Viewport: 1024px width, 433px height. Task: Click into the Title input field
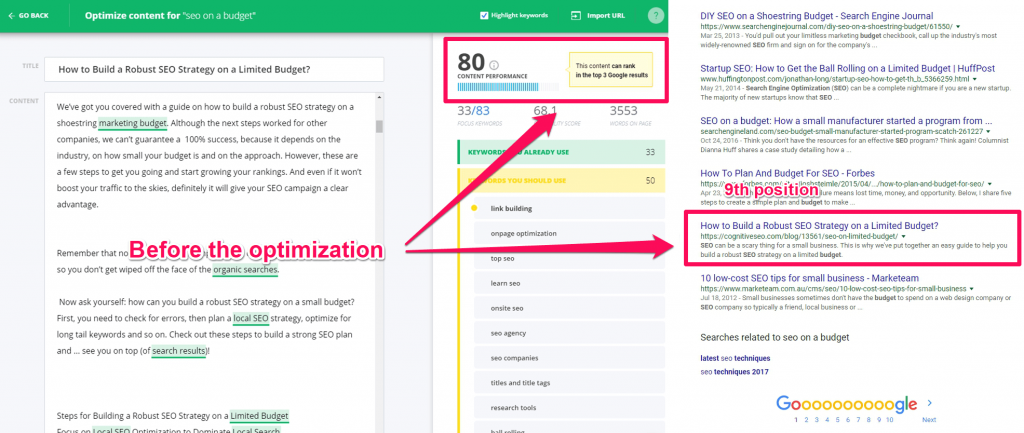click(x=214, y=70)
